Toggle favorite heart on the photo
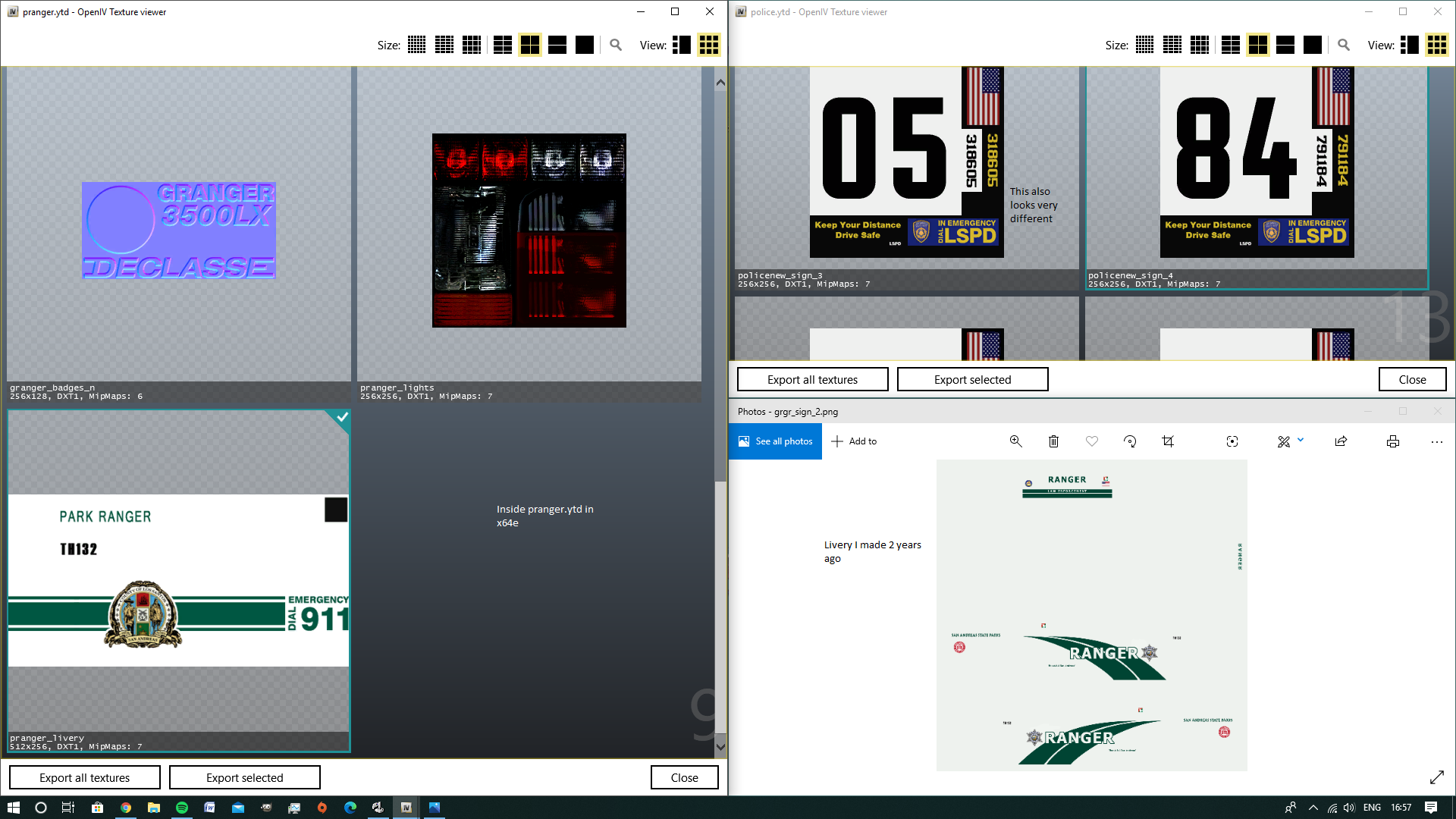The width and height of the screenshot is (1456, 819). [x=1092, y=441]
